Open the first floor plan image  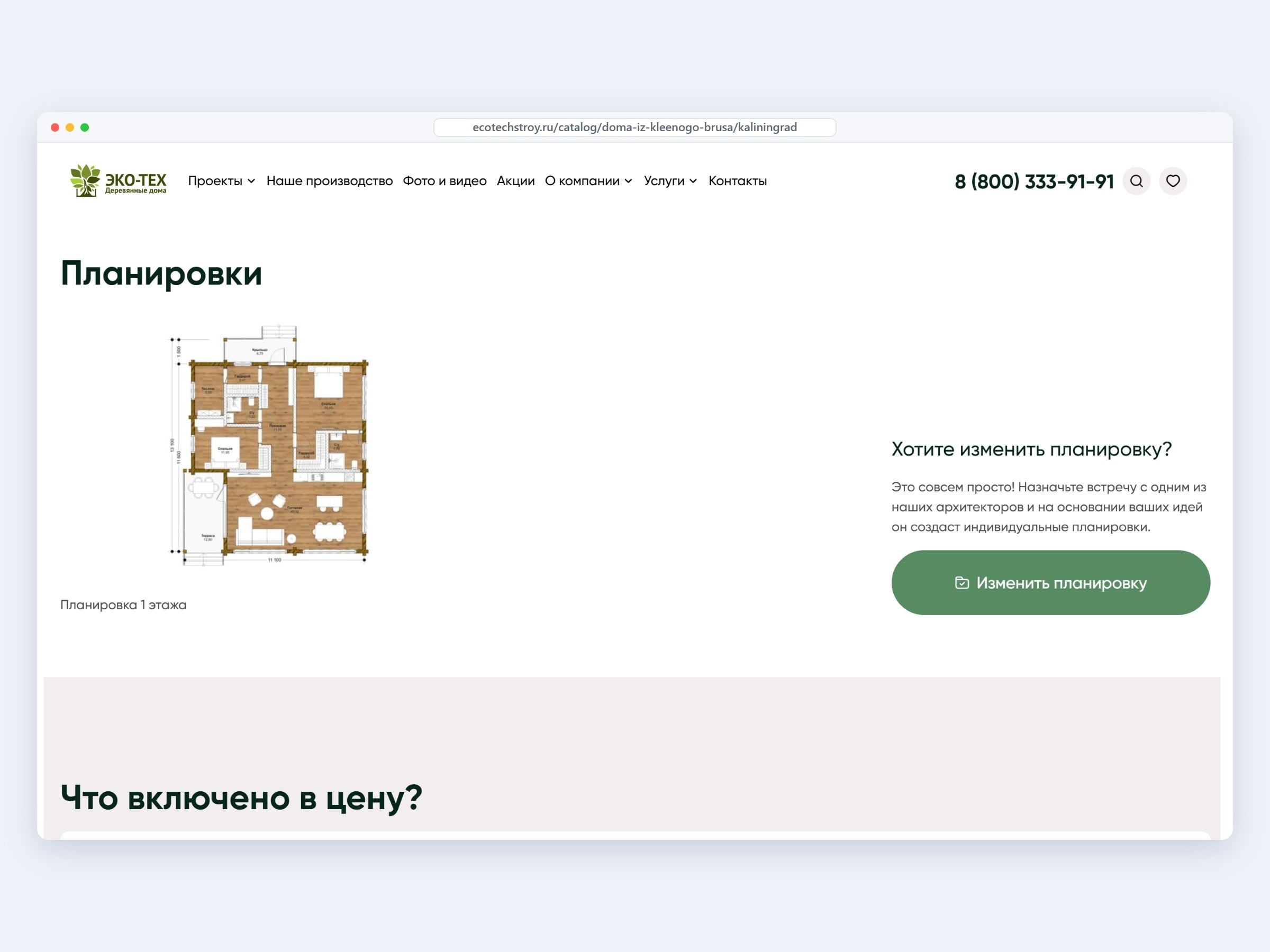coord(269,445)
